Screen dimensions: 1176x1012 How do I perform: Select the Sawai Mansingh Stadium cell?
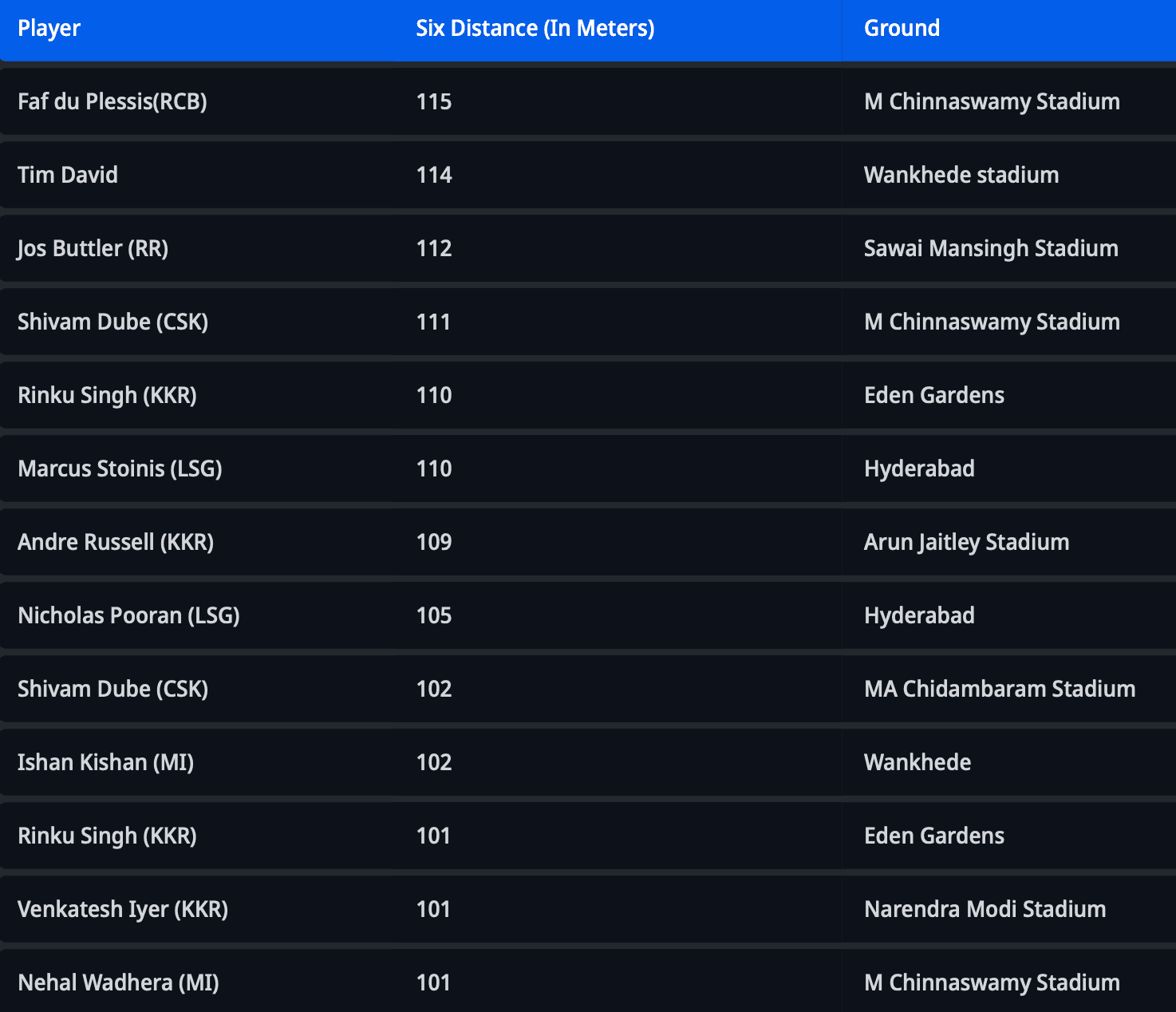(x=991, y=249)
